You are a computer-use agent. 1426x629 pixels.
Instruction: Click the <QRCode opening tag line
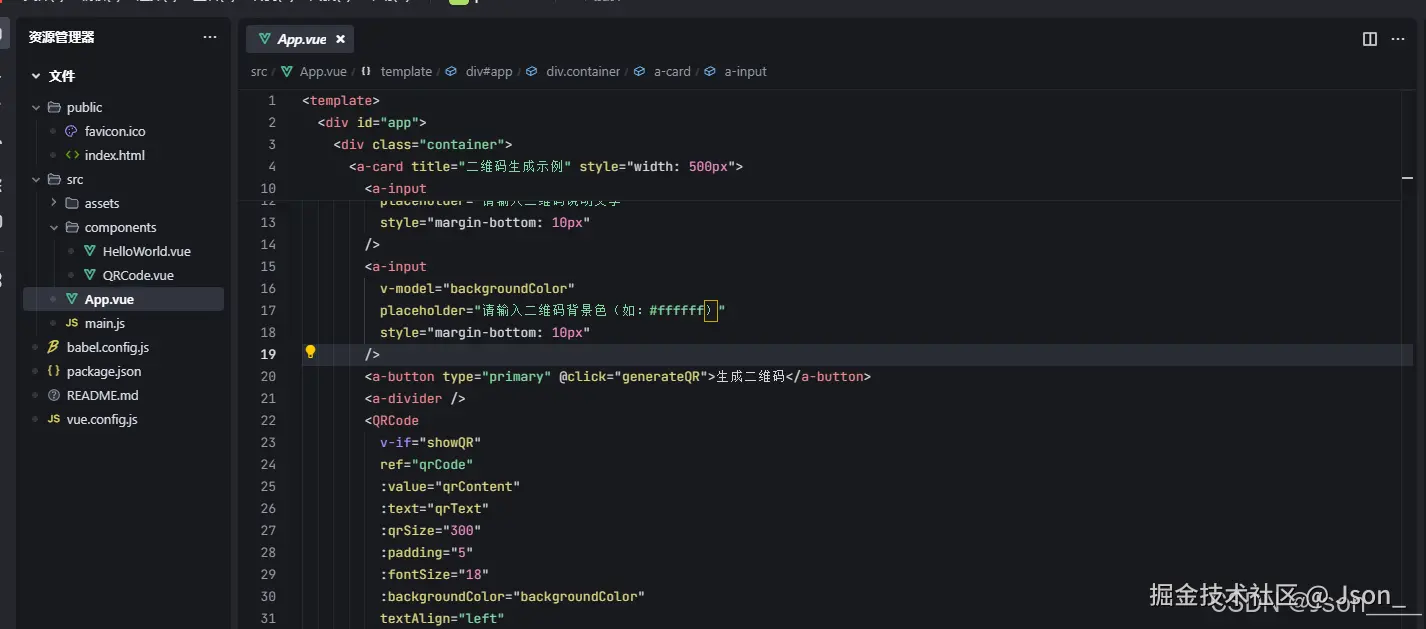tap(391, 420)
